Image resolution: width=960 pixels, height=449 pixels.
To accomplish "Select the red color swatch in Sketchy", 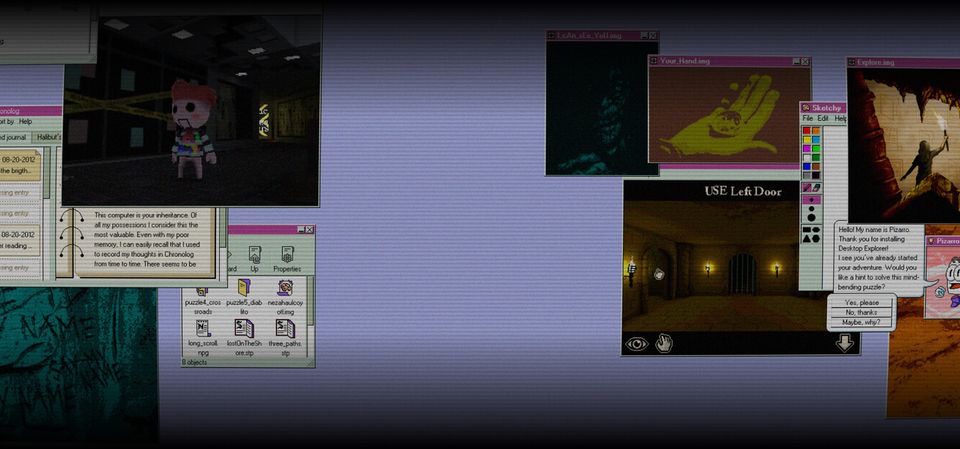I will tap(807, 130).
